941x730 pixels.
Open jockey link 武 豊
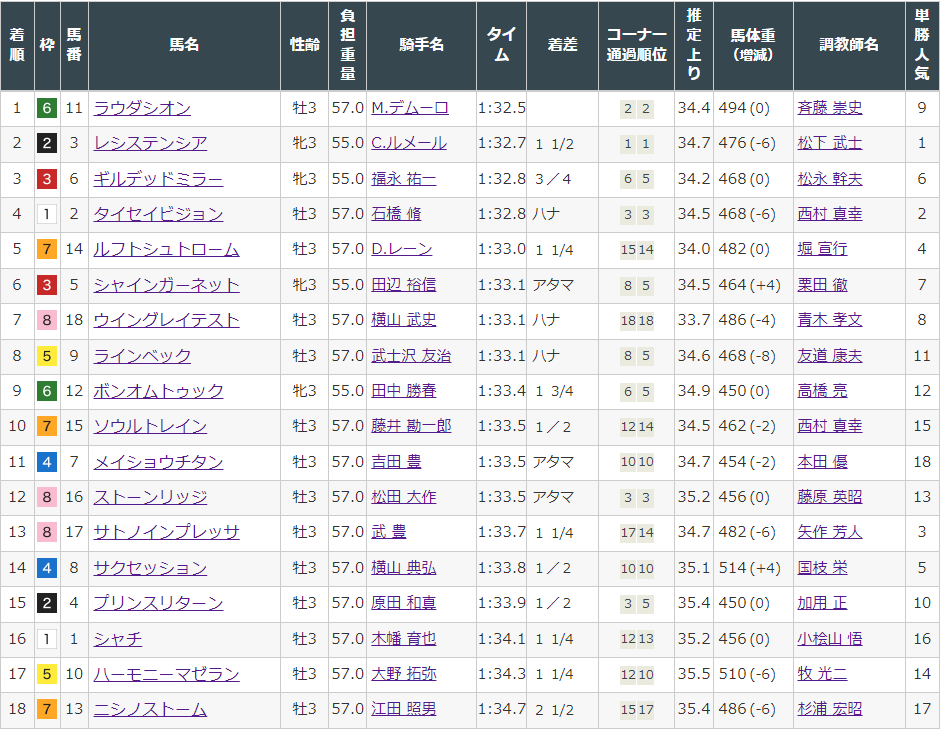click(389, 532)
